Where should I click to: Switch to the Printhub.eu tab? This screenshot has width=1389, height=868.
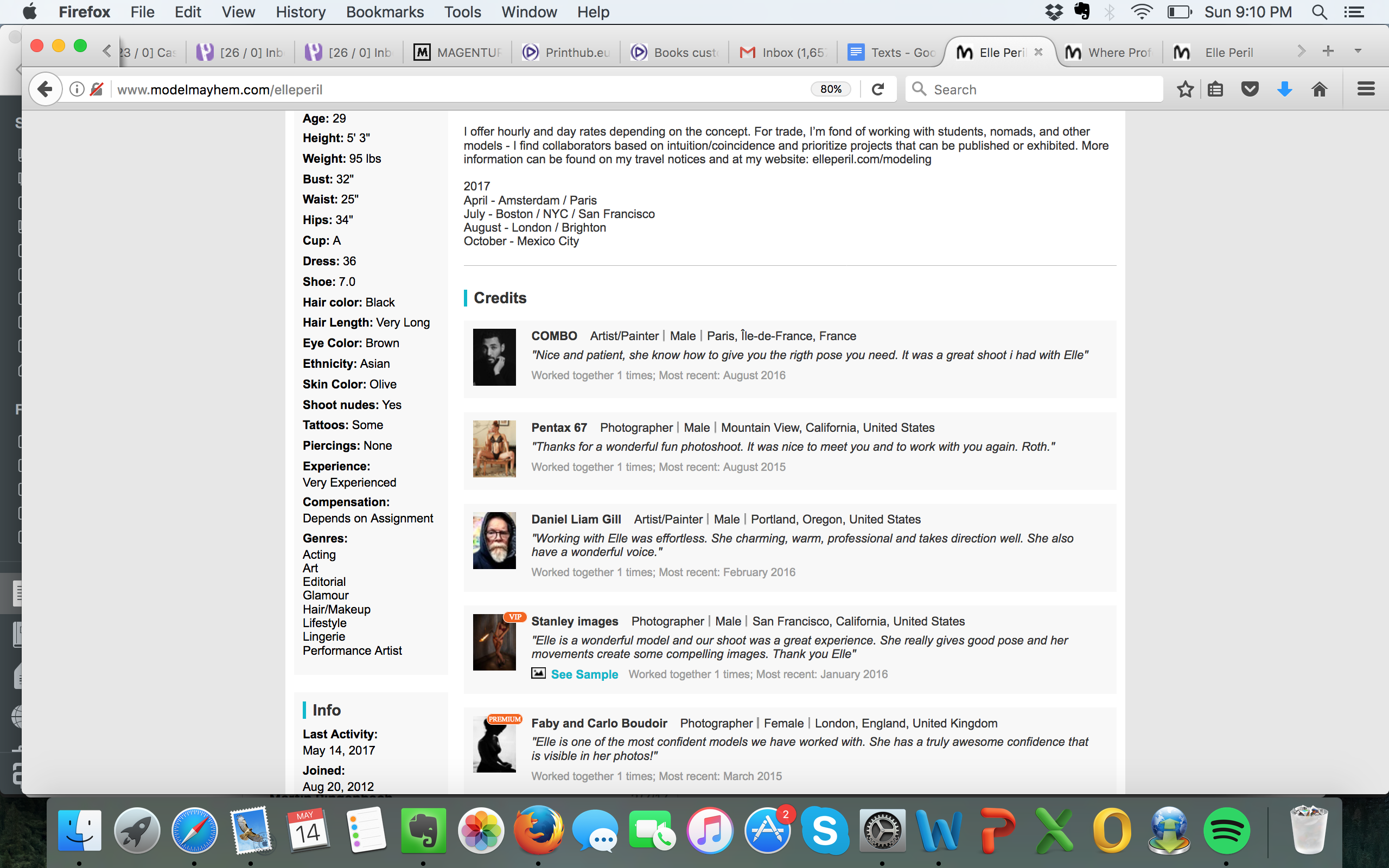pos(566,52)
